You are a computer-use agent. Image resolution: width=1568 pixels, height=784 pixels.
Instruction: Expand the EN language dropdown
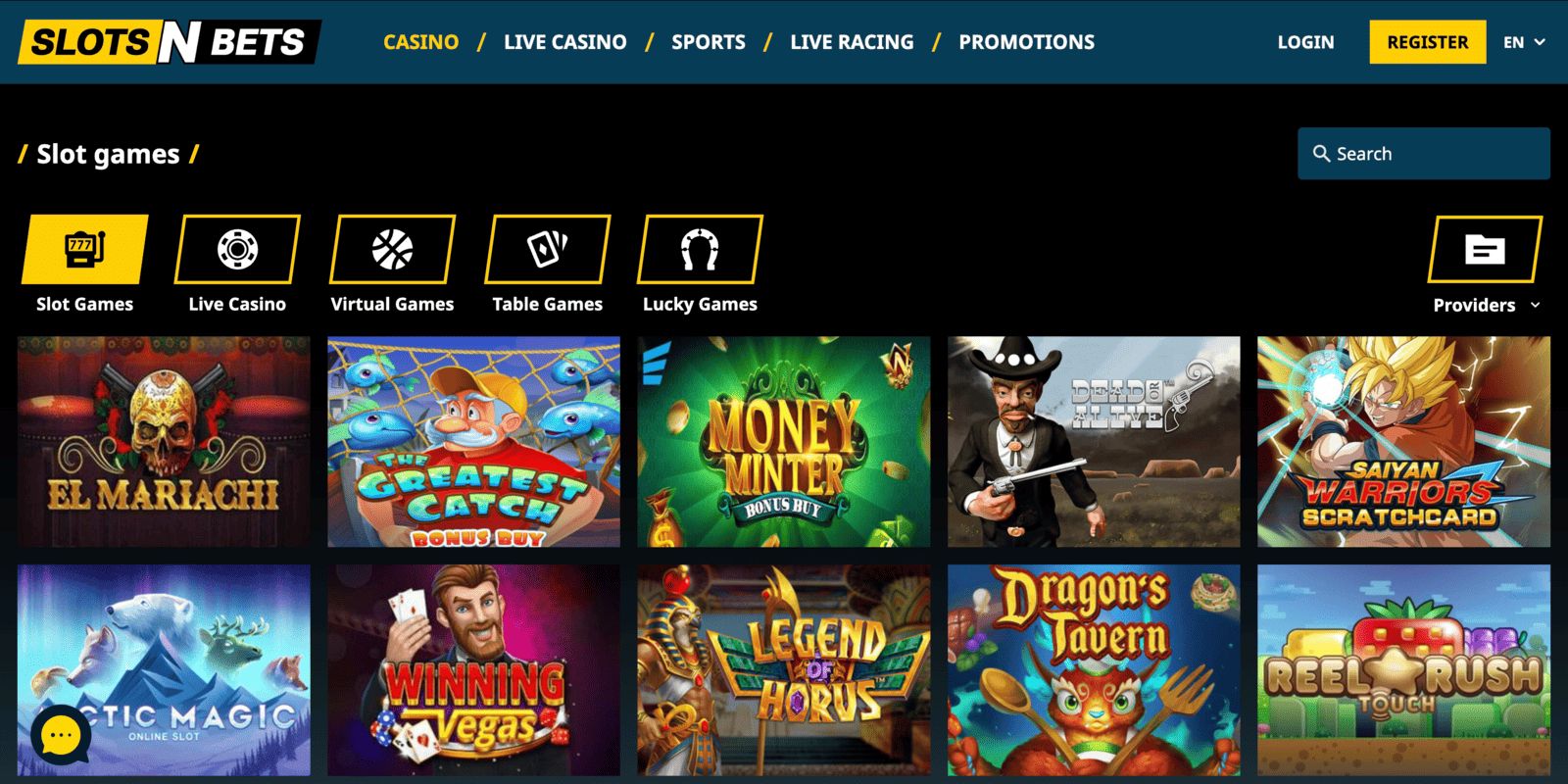[1524, 42]
